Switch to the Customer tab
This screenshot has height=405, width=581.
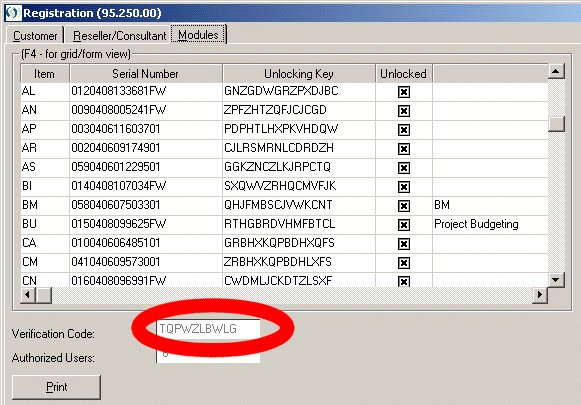point(35,36)
